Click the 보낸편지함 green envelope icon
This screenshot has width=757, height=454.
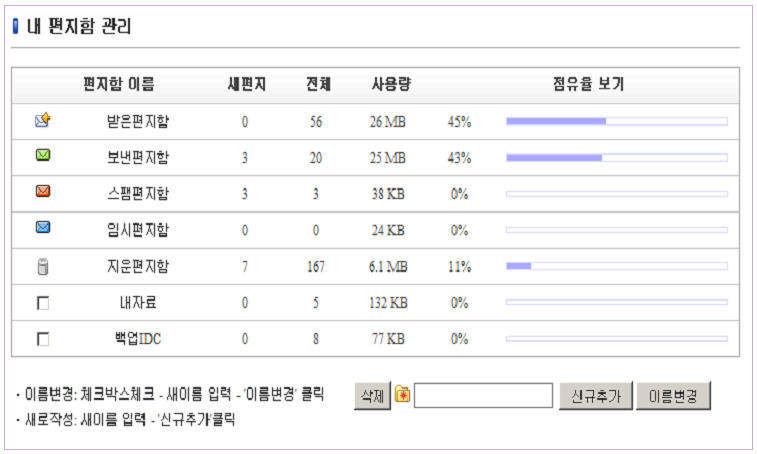[x=42, y=157]
